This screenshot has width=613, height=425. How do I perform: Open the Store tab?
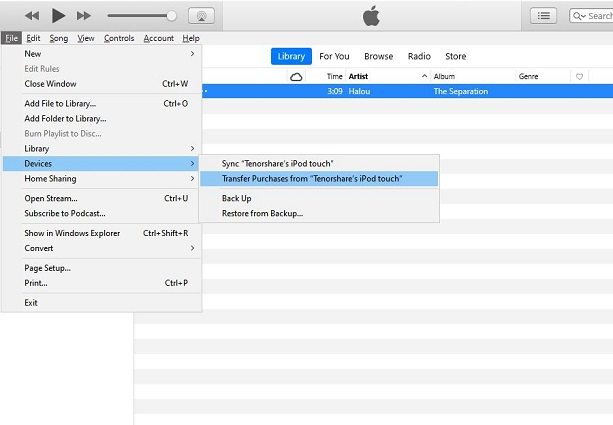click(x=455, y=57)
